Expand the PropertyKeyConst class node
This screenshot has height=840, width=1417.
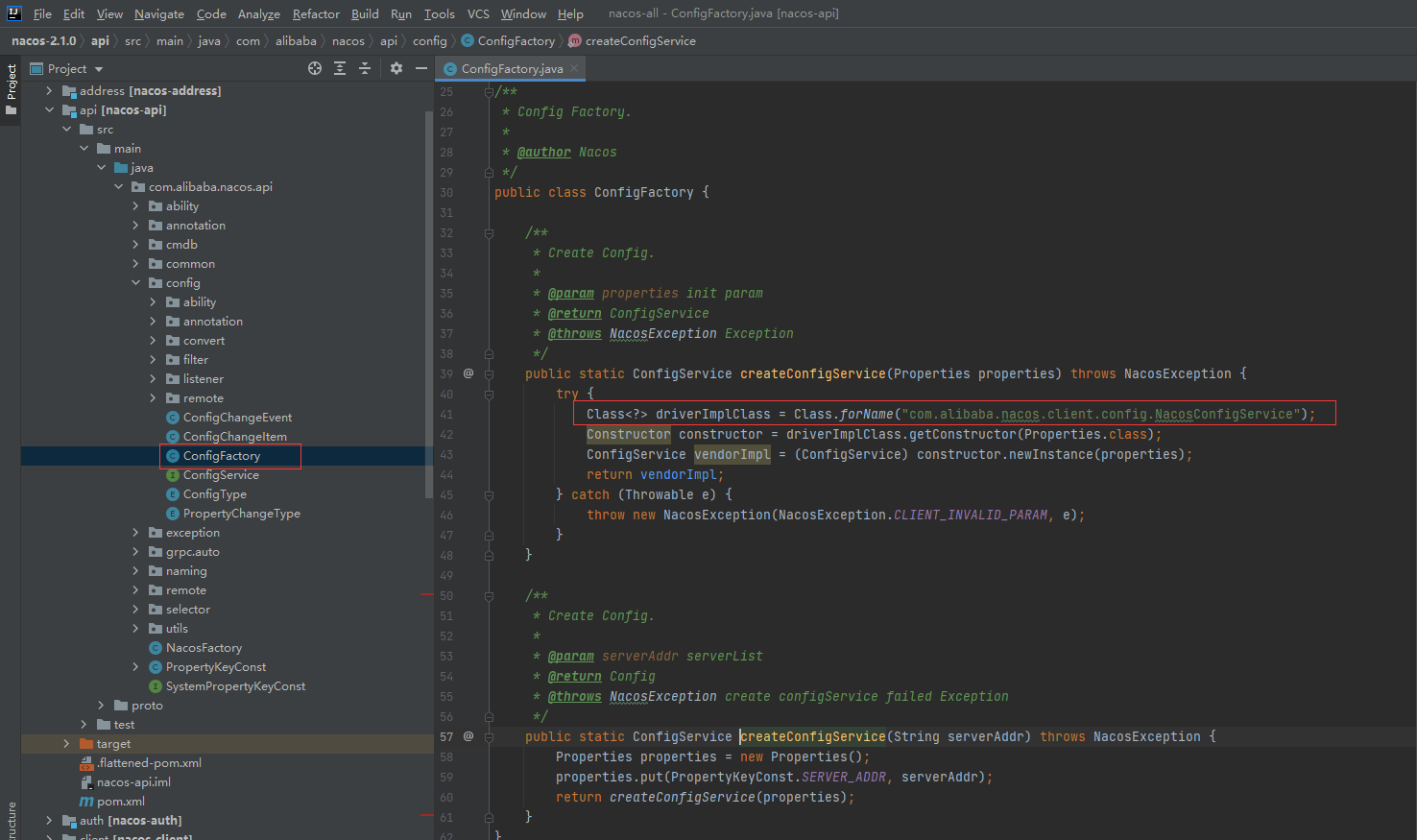(135, 667)
